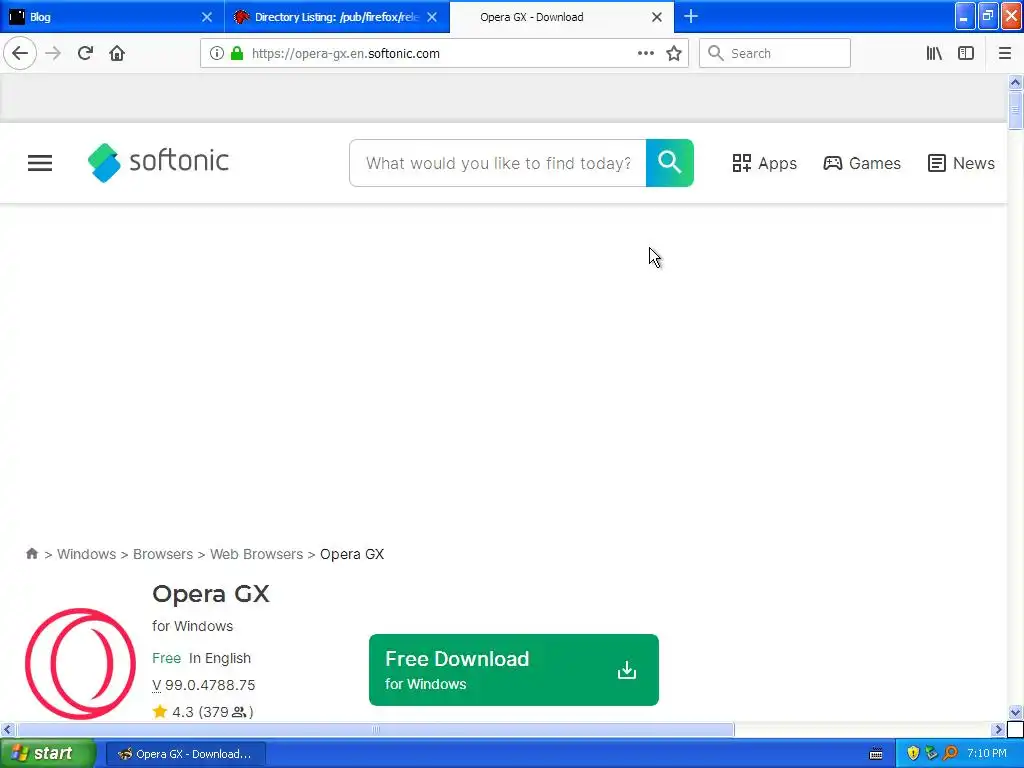Open the Apps section

[x=764, y=163]
